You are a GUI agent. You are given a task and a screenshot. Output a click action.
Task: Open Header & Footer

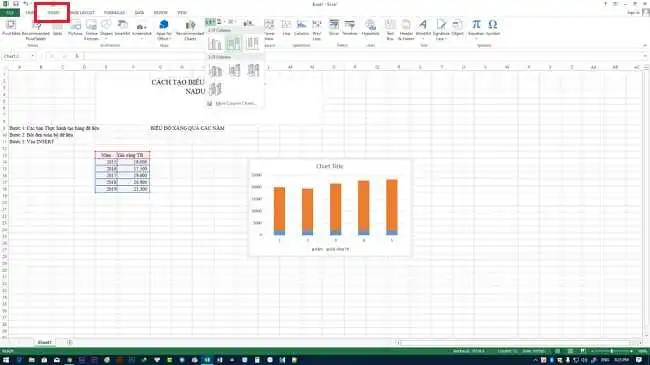(406, 30)
